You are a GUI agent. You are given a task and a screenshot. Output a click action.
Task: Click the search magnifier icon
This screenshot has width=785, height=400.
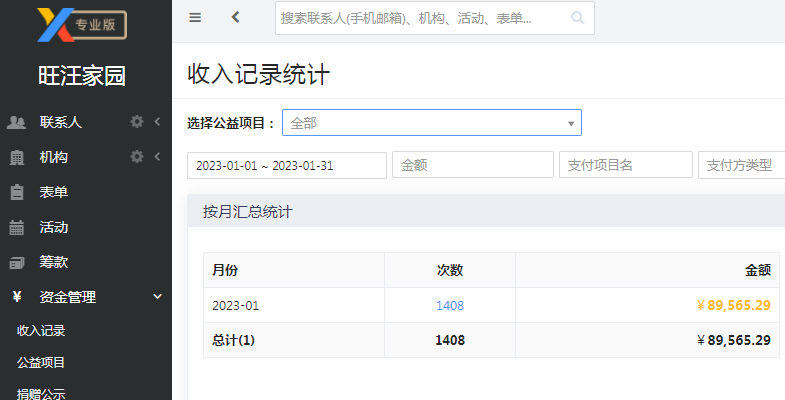click(577, 18)
